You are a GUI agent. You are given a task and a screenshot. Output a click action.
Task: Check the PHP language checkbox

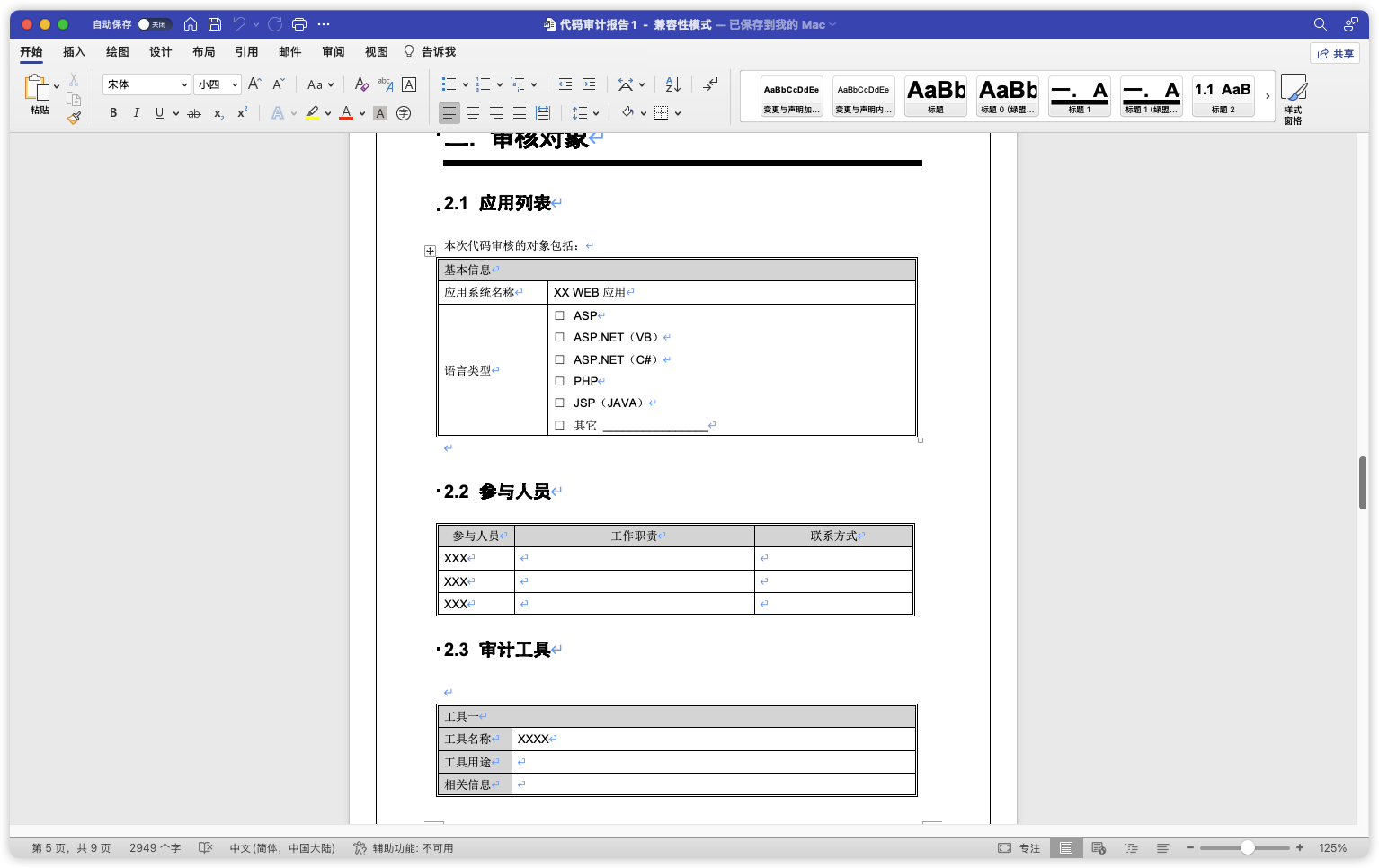pos(559,382)
